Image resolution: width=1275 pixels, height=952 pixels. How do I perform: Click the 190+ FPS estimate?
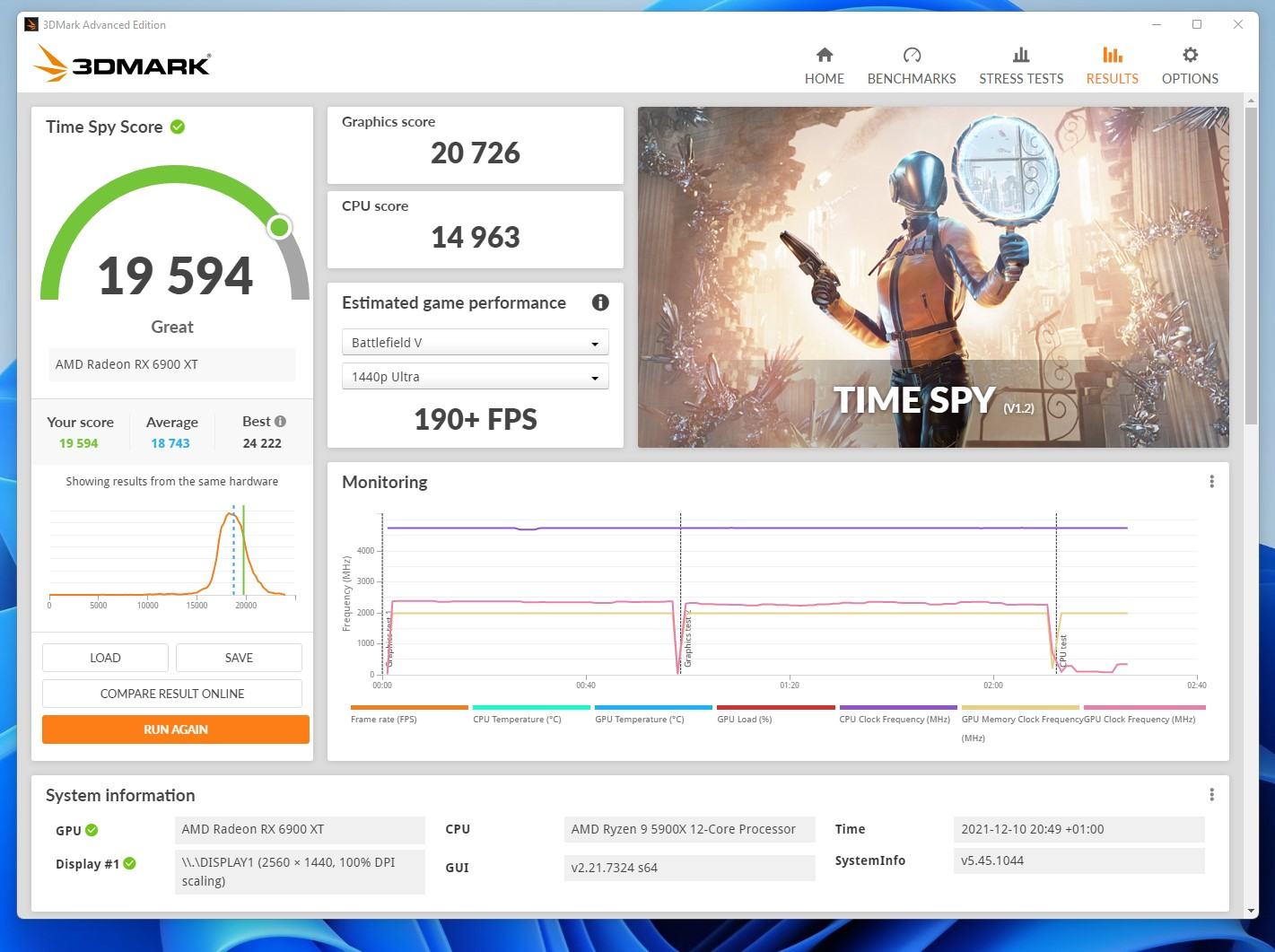click(476, 419)
